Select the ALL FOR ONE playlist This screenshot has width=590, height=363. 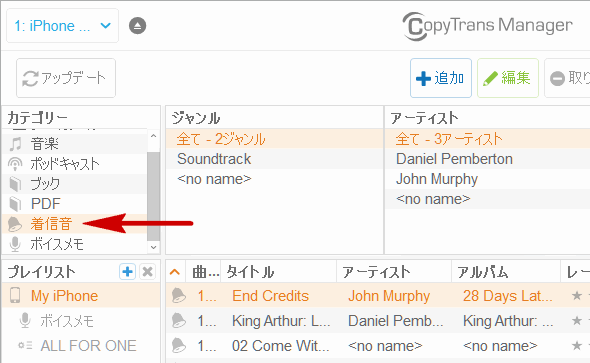81,346
